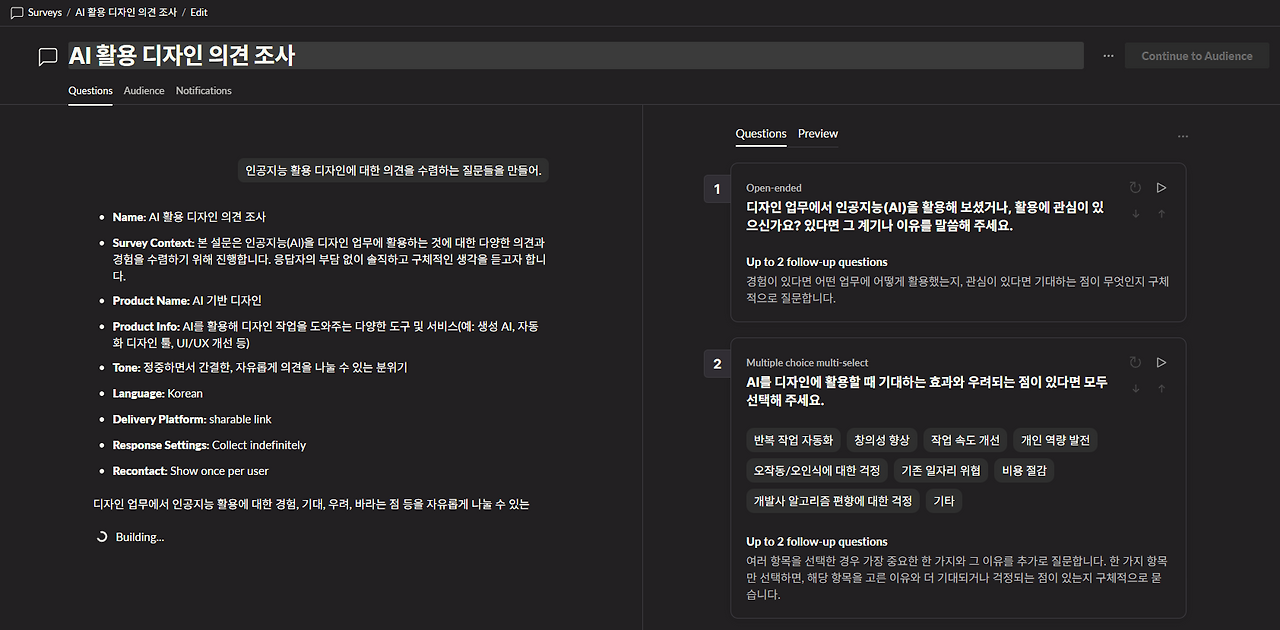Click the 'Language: Korean' line
Screen dimensions: 1280x630
(x=158, y=393)
